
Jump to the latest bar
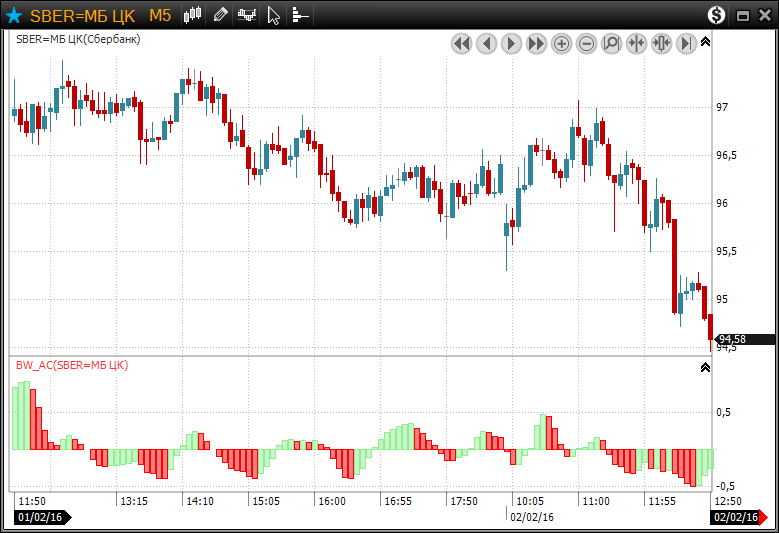click(686, 43)
